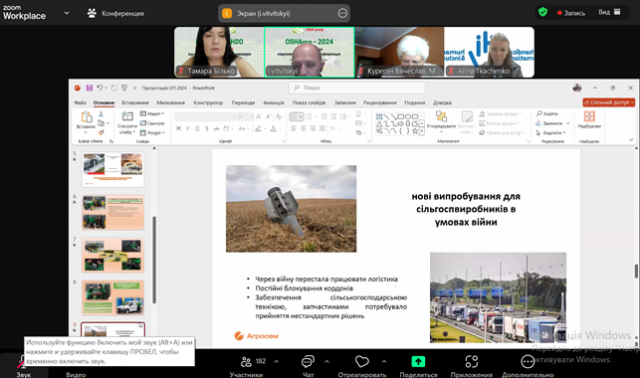Screen dimensions: 640x378
Task: Click the bulleted list button
Action: click(296, 117)
